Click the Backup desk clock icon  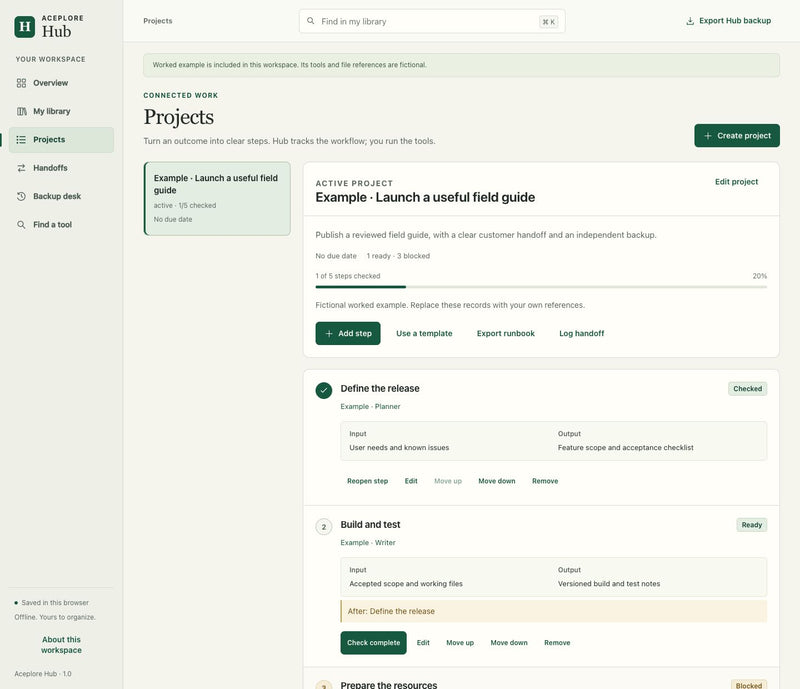click(x=21, y=196)
